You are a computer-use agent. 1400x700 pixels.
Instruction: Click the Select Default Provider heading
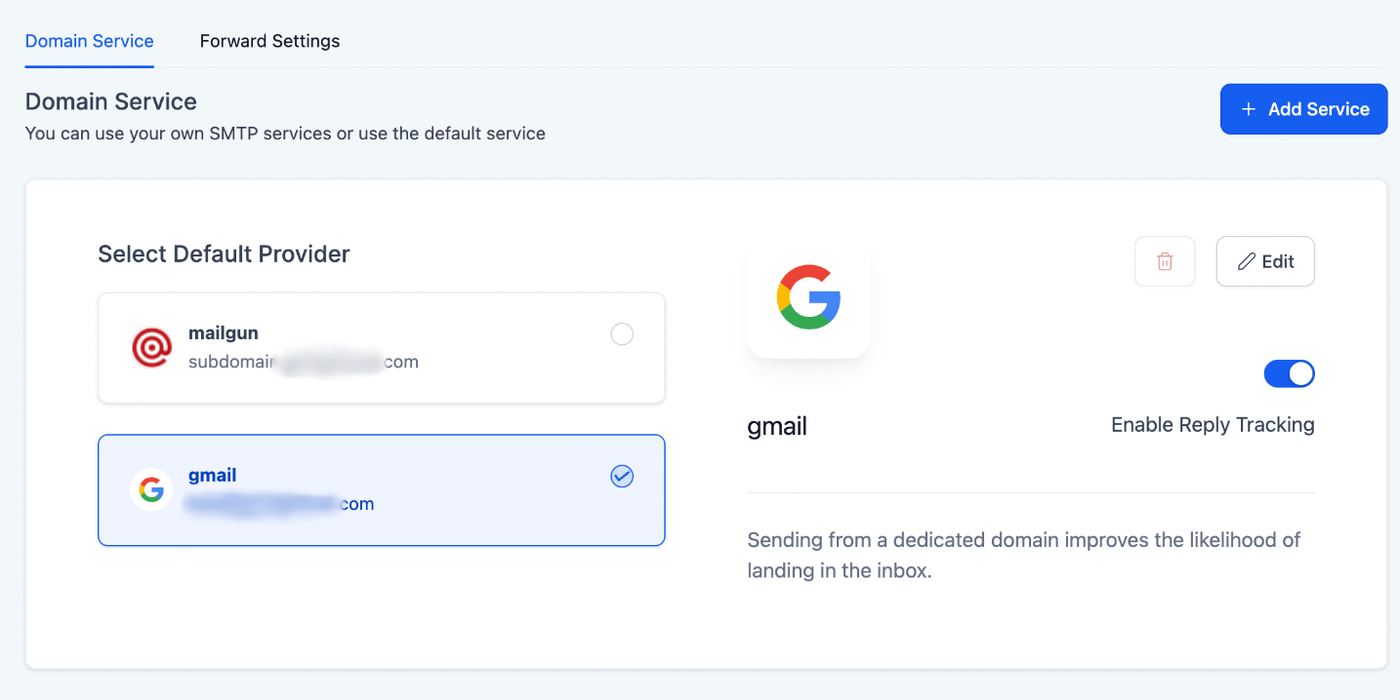(224, 254)
